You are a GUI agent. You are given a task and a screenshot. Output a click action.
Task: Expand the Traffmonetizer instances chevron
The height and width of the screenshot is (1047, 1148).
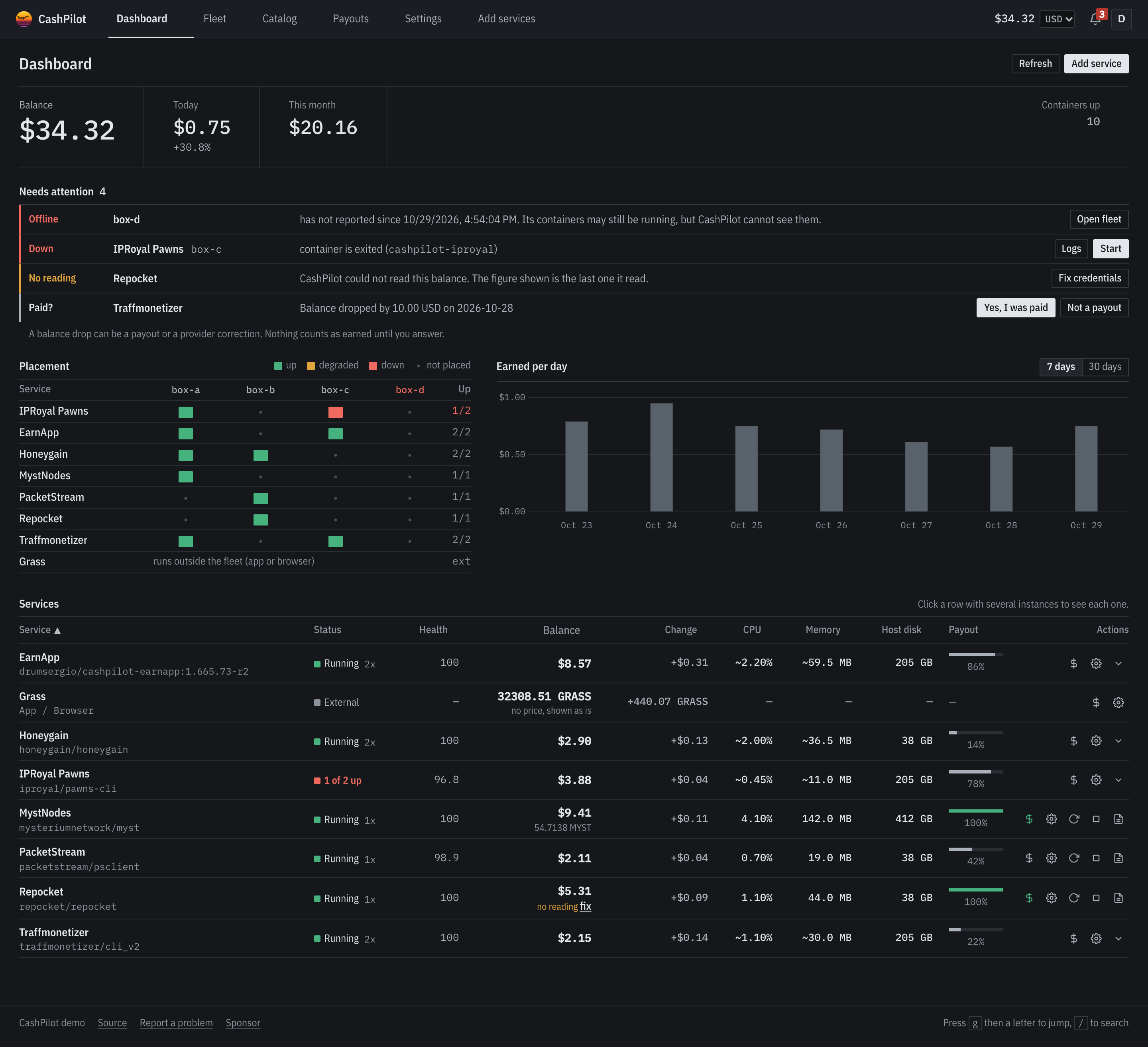coord(1119,938)
